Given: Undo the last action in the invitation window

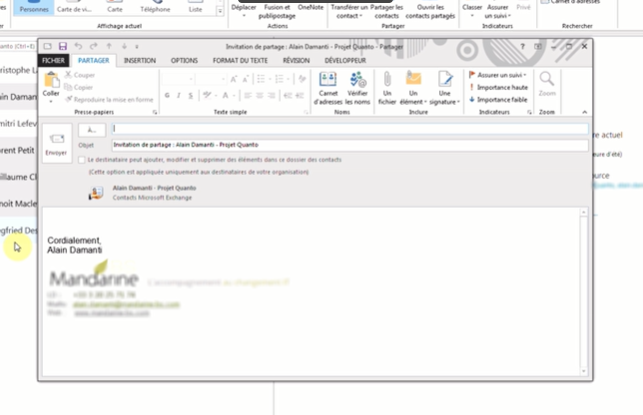Looking at the screenshot, I should coord(78,46).
